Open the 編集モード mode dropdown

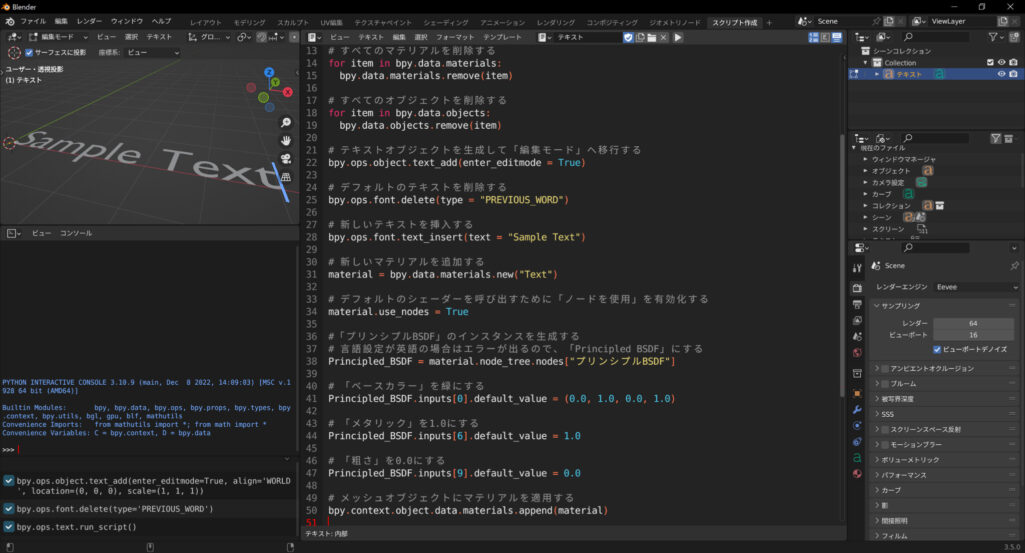point(58,37)
